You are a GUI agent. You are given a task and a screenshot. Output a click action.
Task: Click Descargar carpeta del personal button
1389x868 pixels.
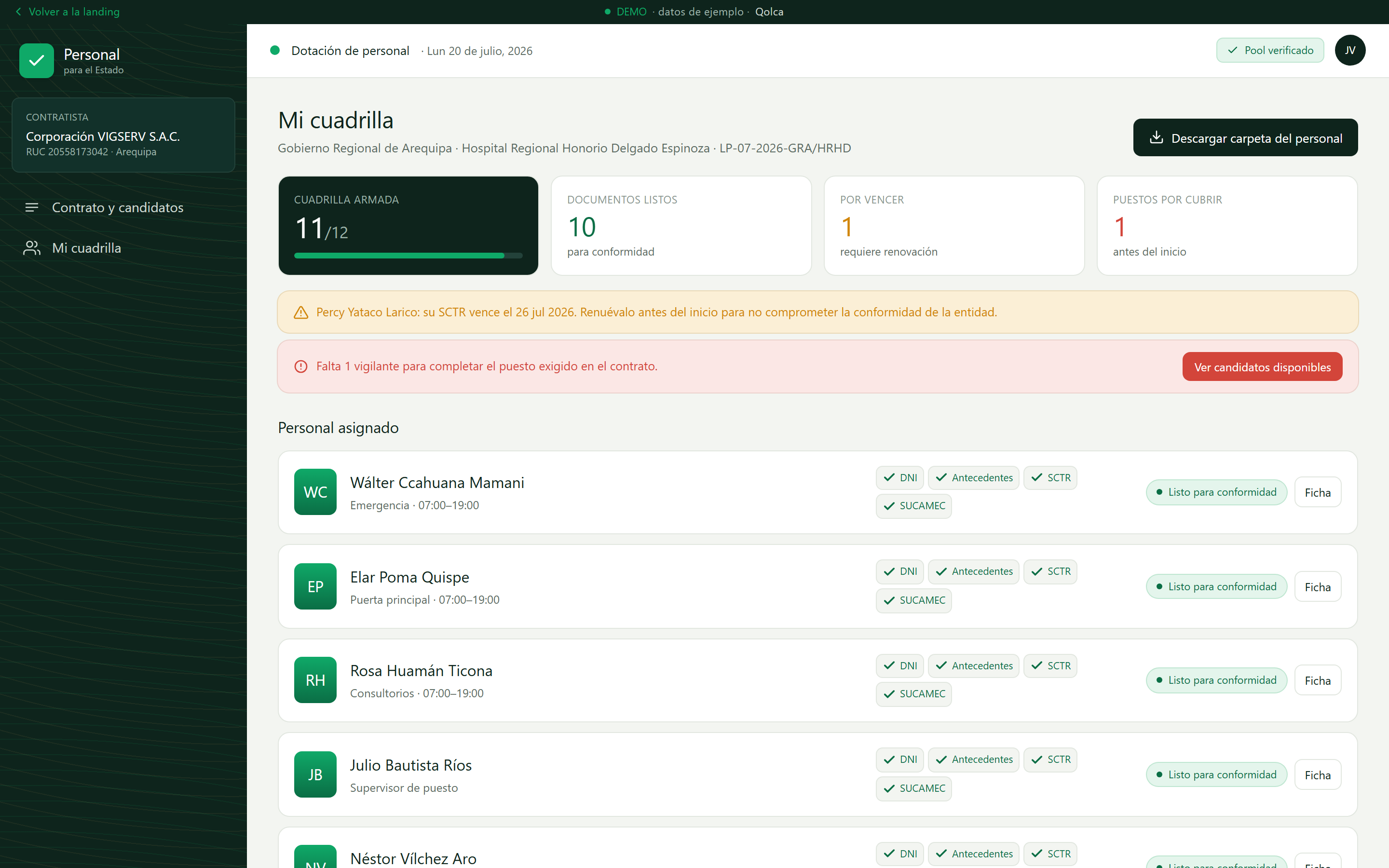tap(1245, 138)
